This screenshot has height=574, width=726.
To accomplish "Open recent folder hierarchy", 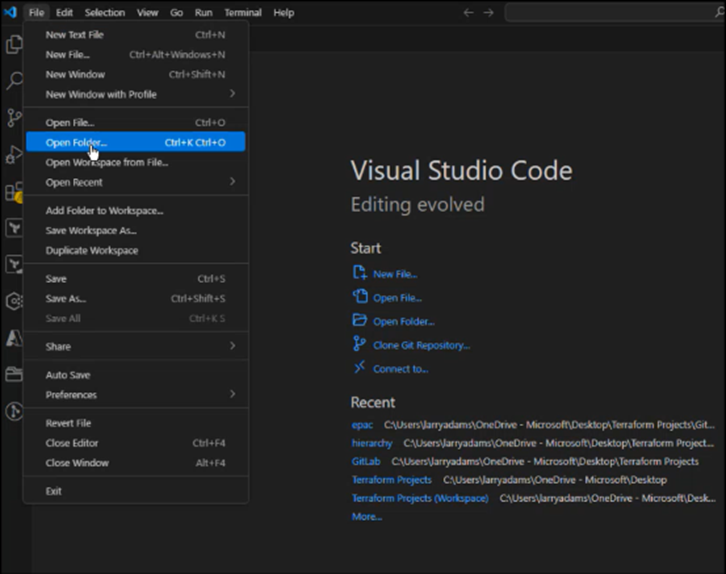I will click(372, 443).
